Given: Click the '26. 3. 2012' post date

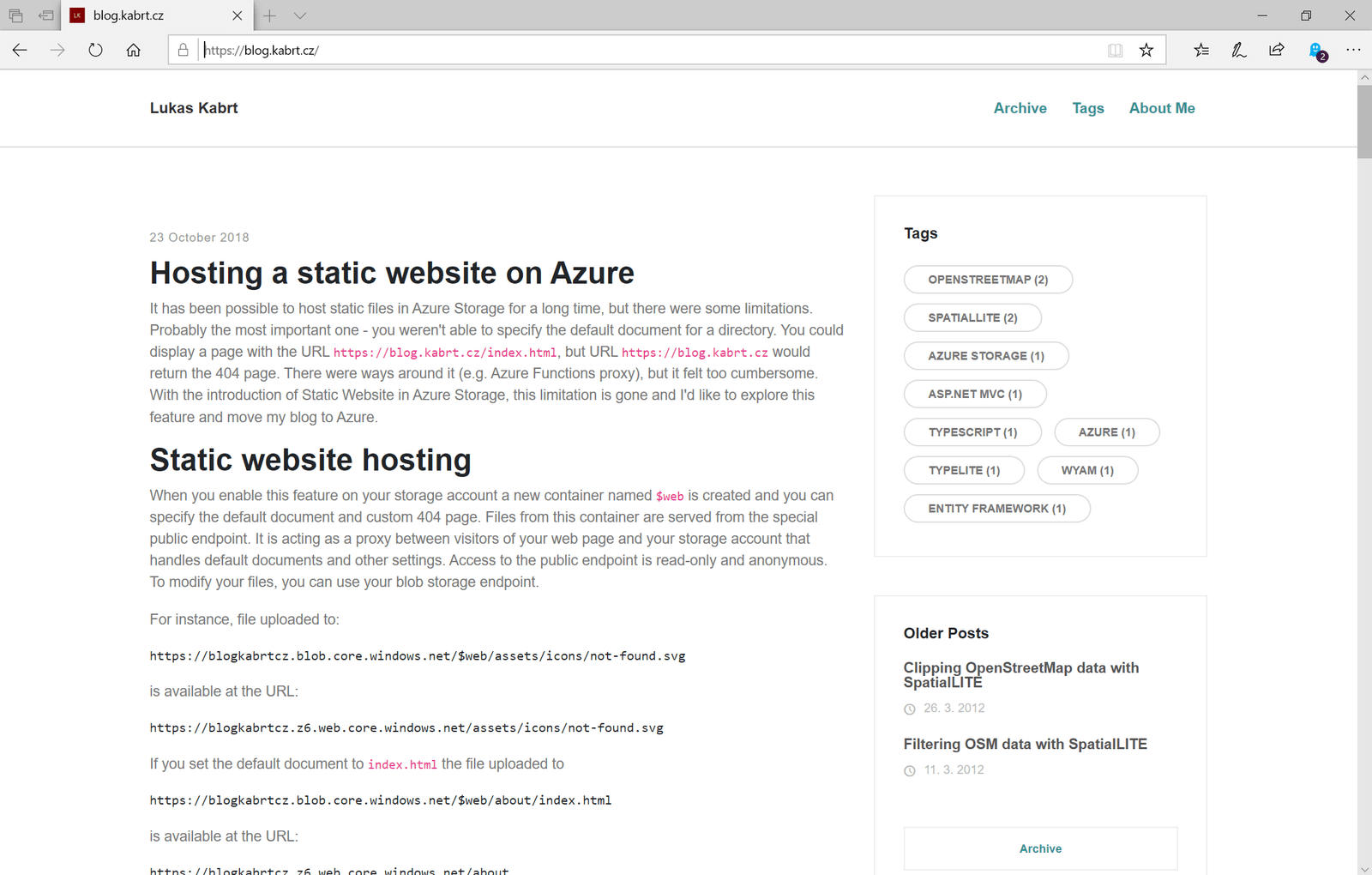Looking at the screenshot, I should tap(954, 708).
